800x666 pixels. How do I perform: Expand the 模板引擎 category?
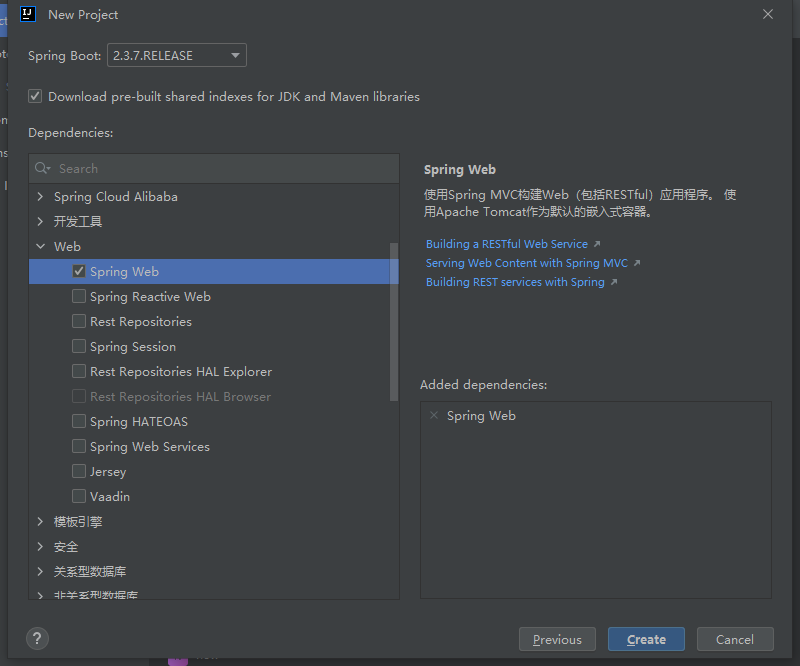(40, 522)
